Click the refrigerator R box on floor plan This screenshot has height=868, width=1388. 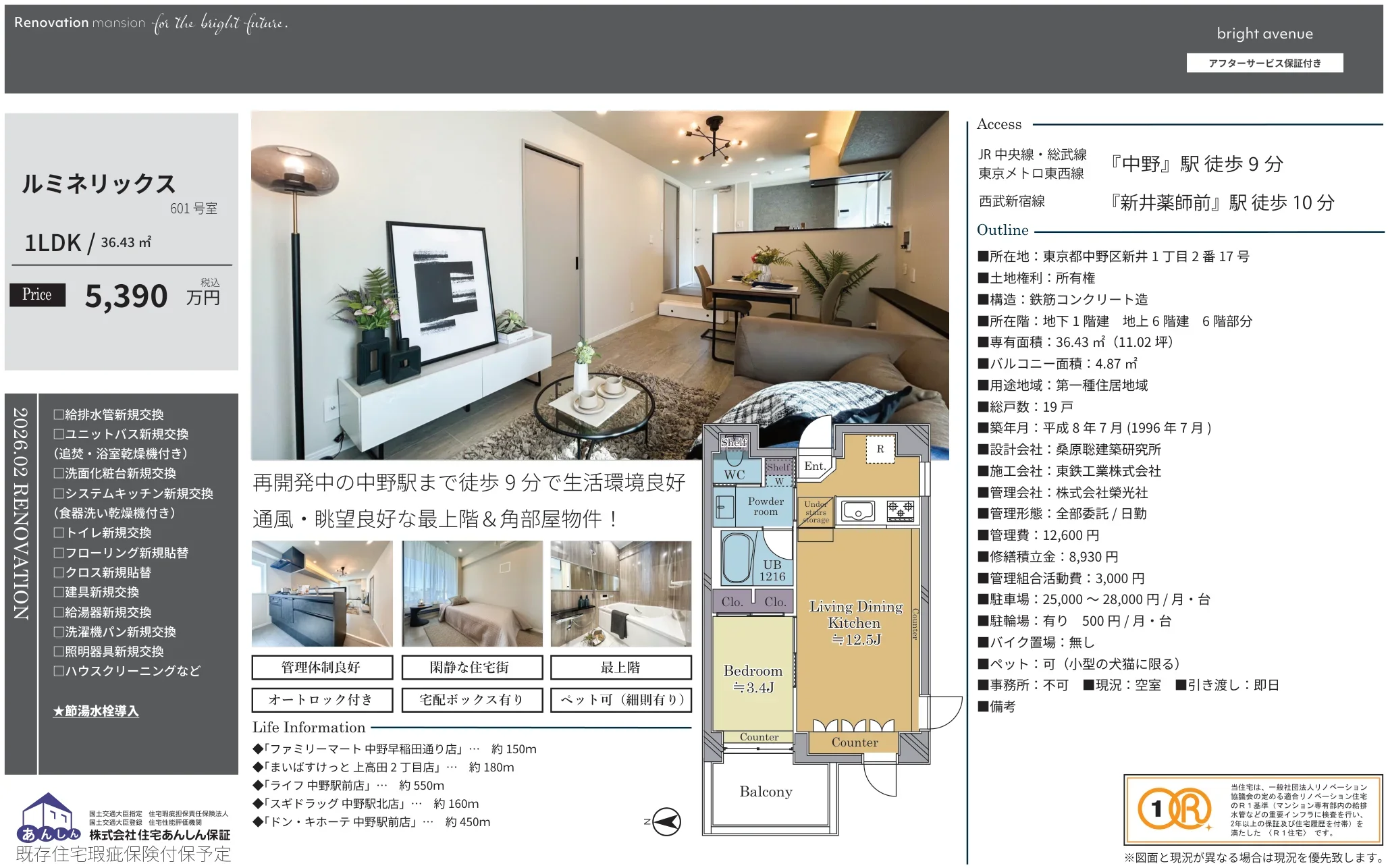880,449
